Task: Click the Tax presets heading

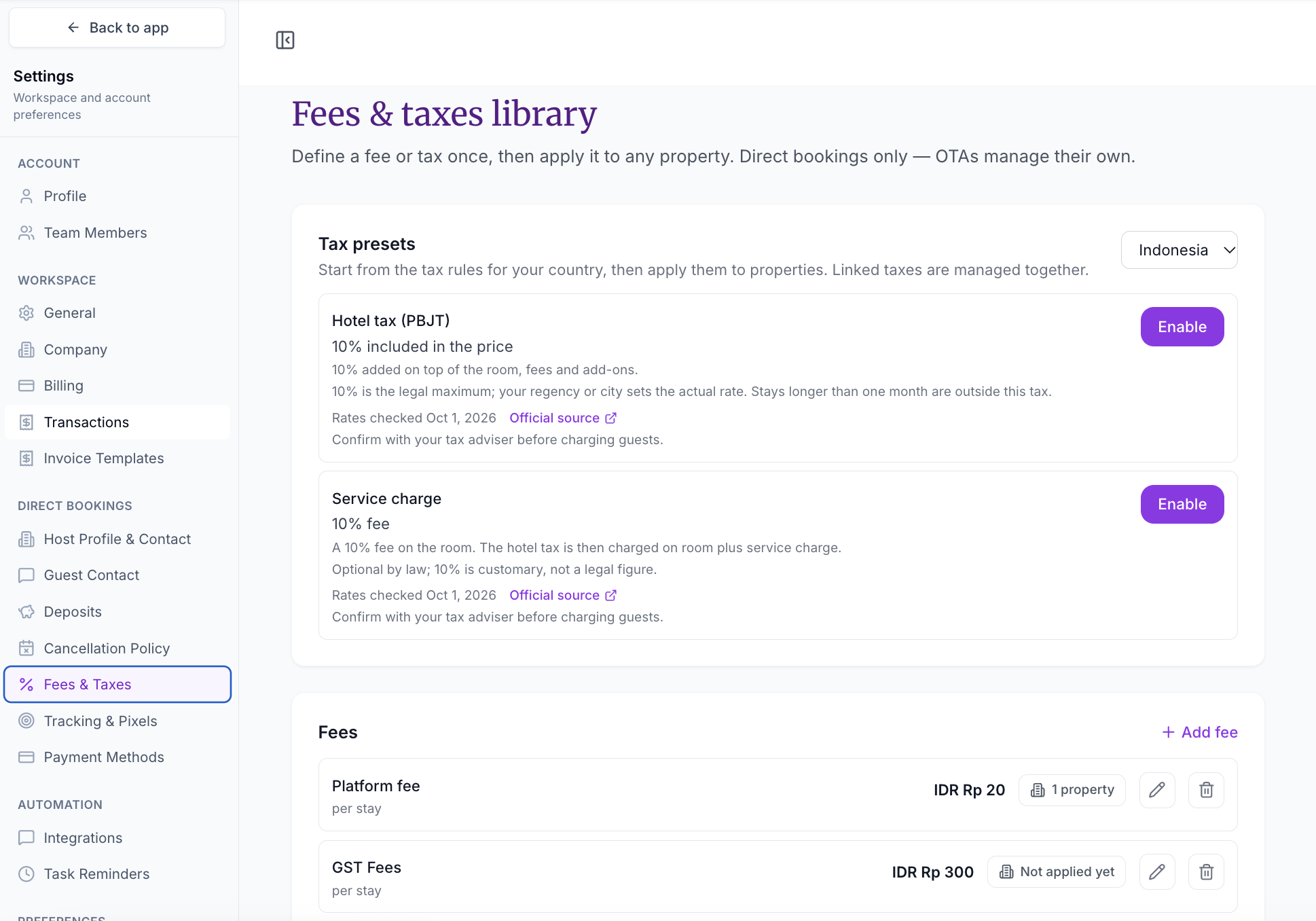Action: pos(367,244)
